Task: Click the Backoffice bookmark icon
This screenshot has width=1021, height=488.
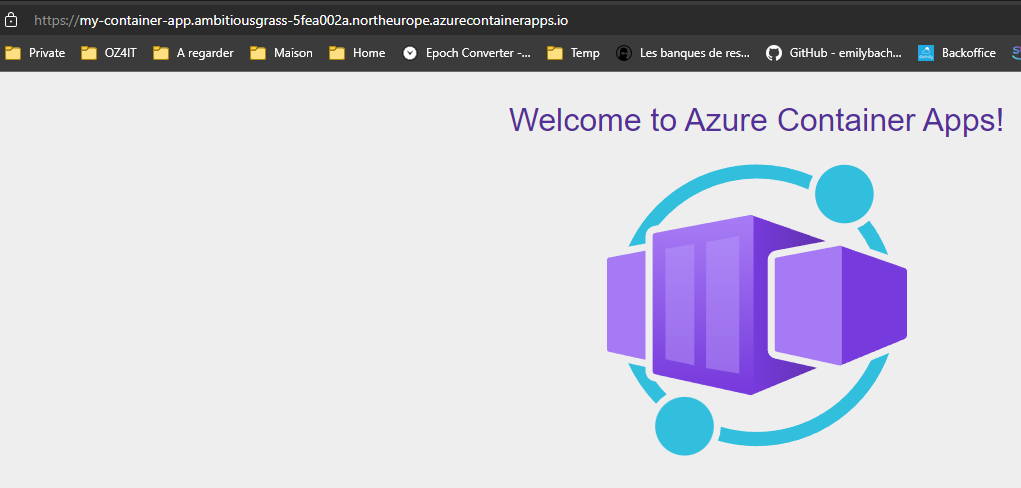Action: (926, 53)
